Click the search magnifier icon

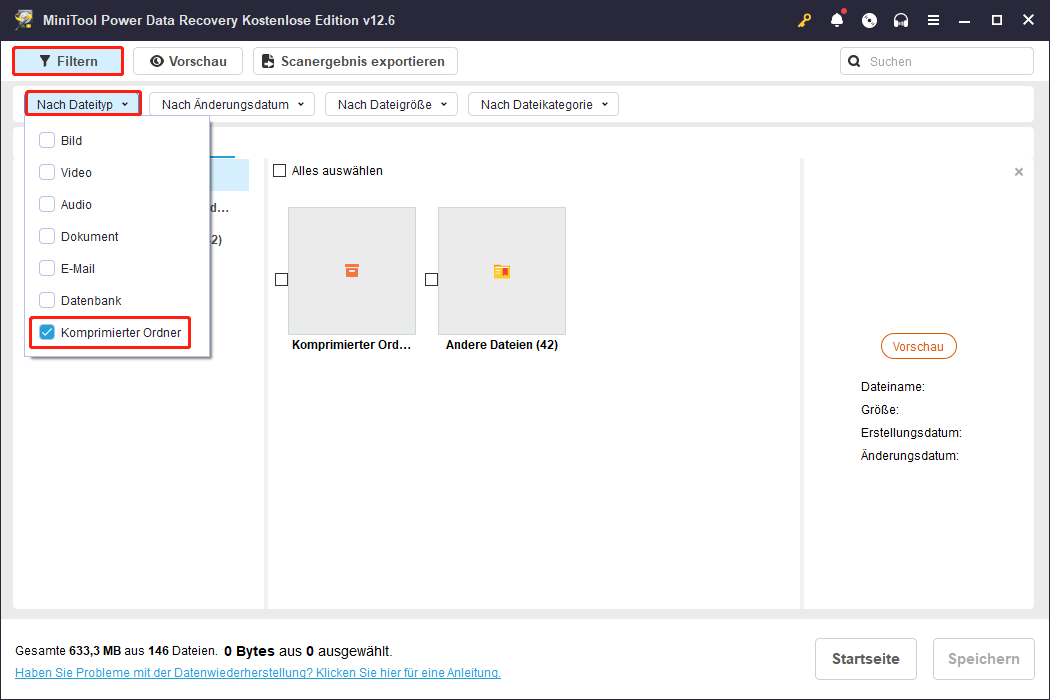pos(854,61)
